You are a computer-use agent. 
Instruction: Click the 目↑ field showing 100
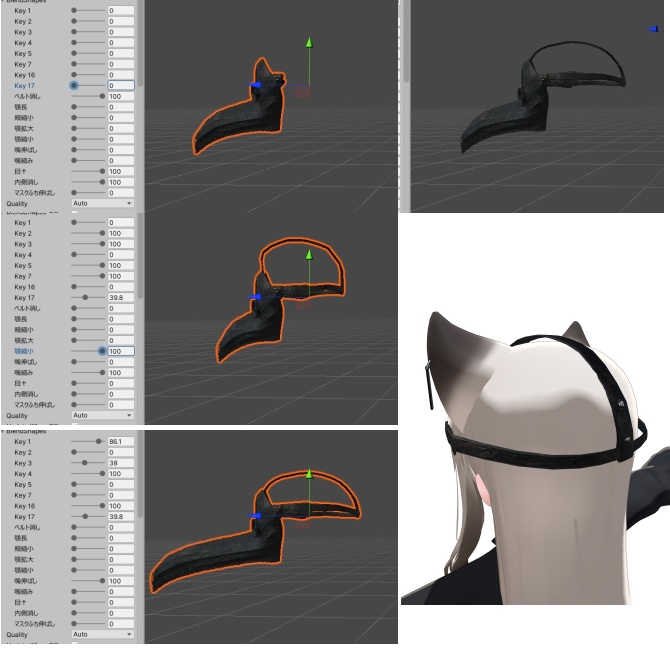(x=121, y=171)
